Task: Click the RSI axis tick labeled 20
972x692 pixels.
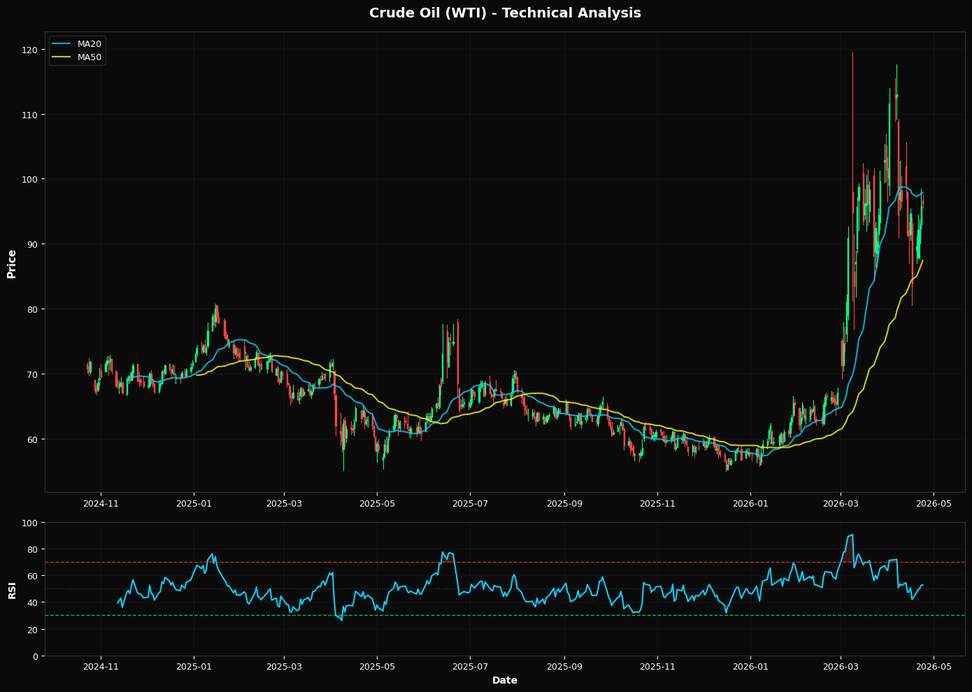Action: (34, 629)
